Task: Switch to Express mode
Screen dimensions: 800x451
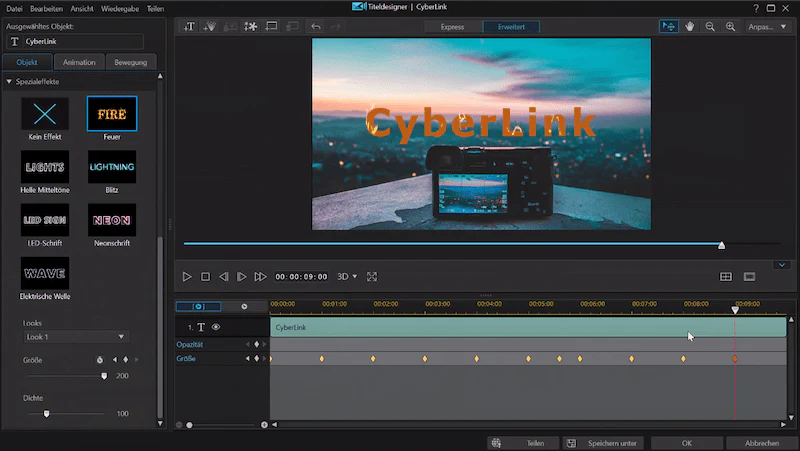Action: coord(453,27)
